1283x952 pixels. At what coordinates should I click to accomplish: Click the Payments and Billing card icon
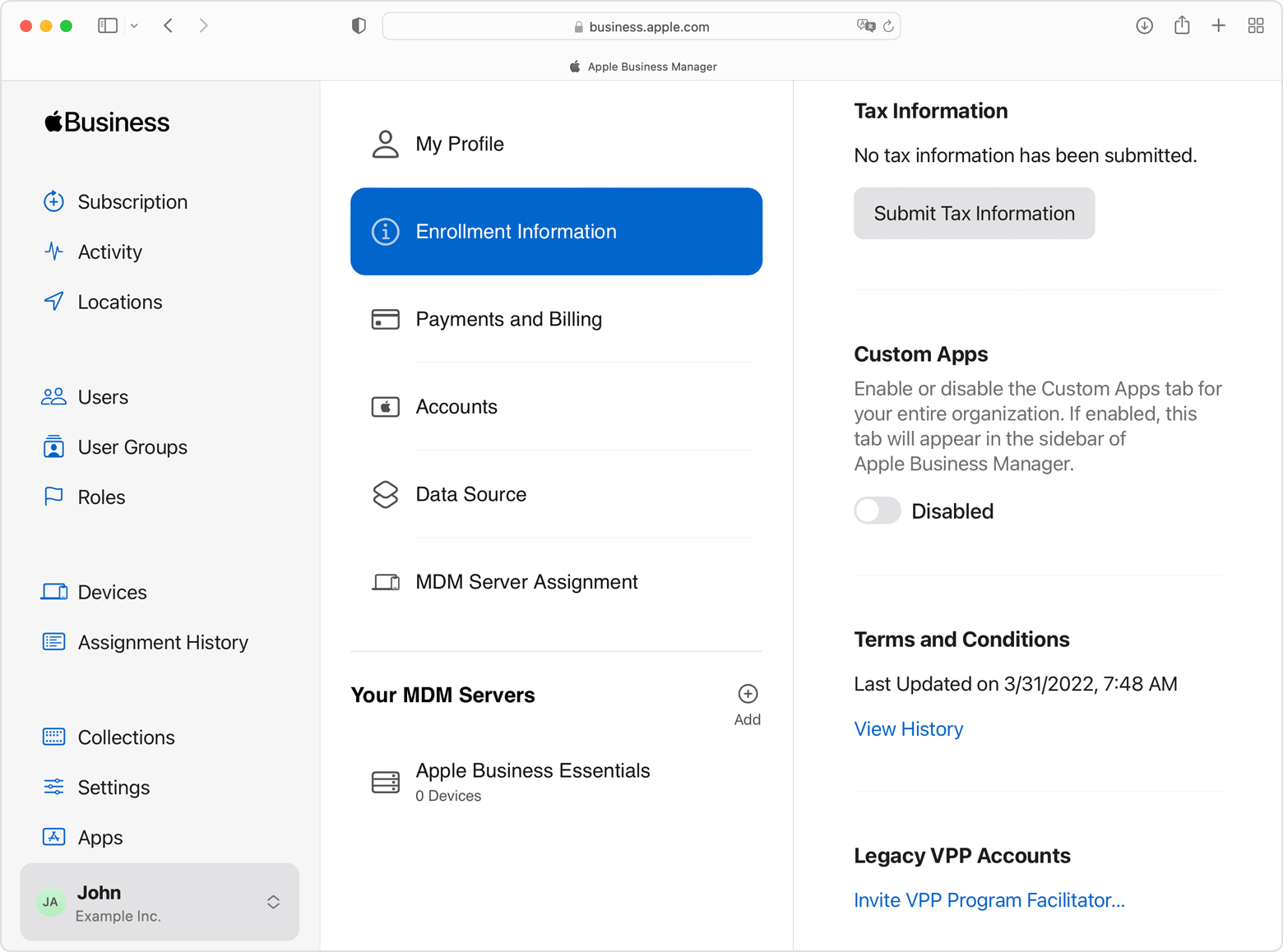pyautogui.click(x=385, y=319)
